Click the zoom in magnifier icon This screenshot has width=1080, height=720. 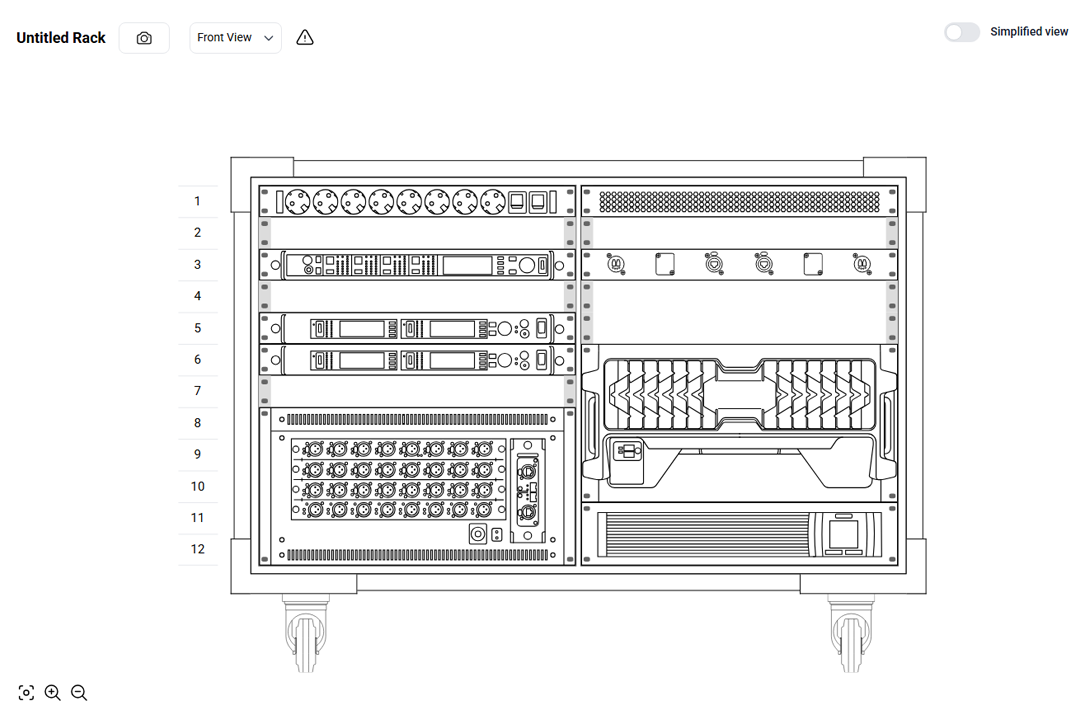point(53,693)
